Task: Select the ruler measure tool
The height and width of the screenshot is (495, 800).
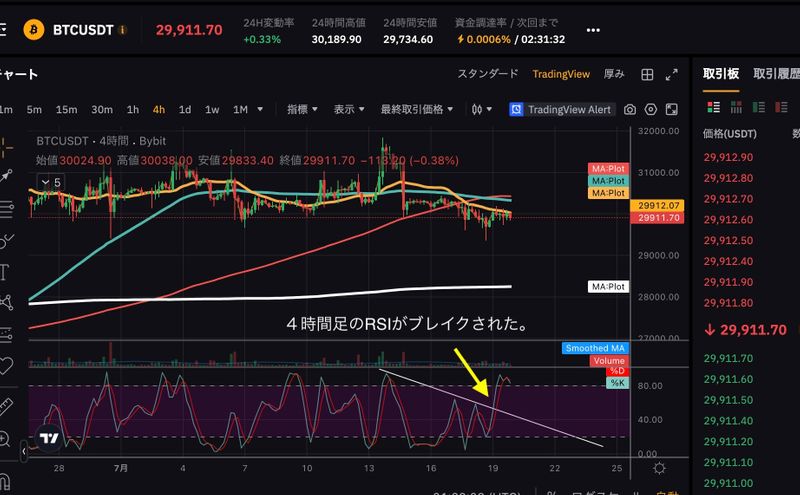Action: [x=6, y=406]
